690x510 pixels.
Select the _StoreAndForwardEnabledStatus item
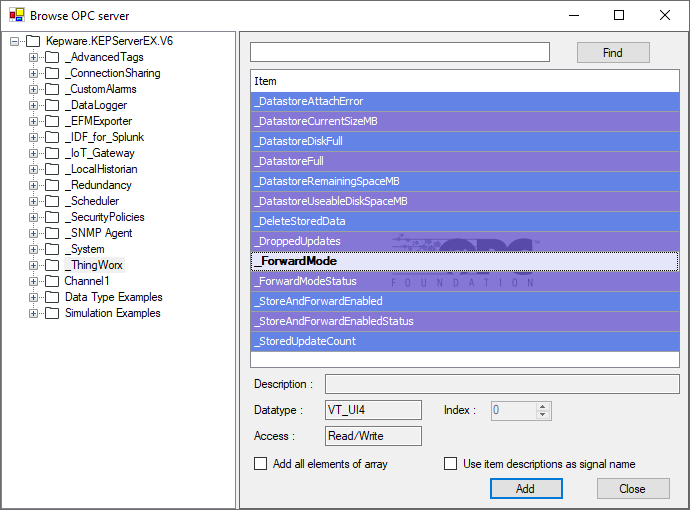465,321
